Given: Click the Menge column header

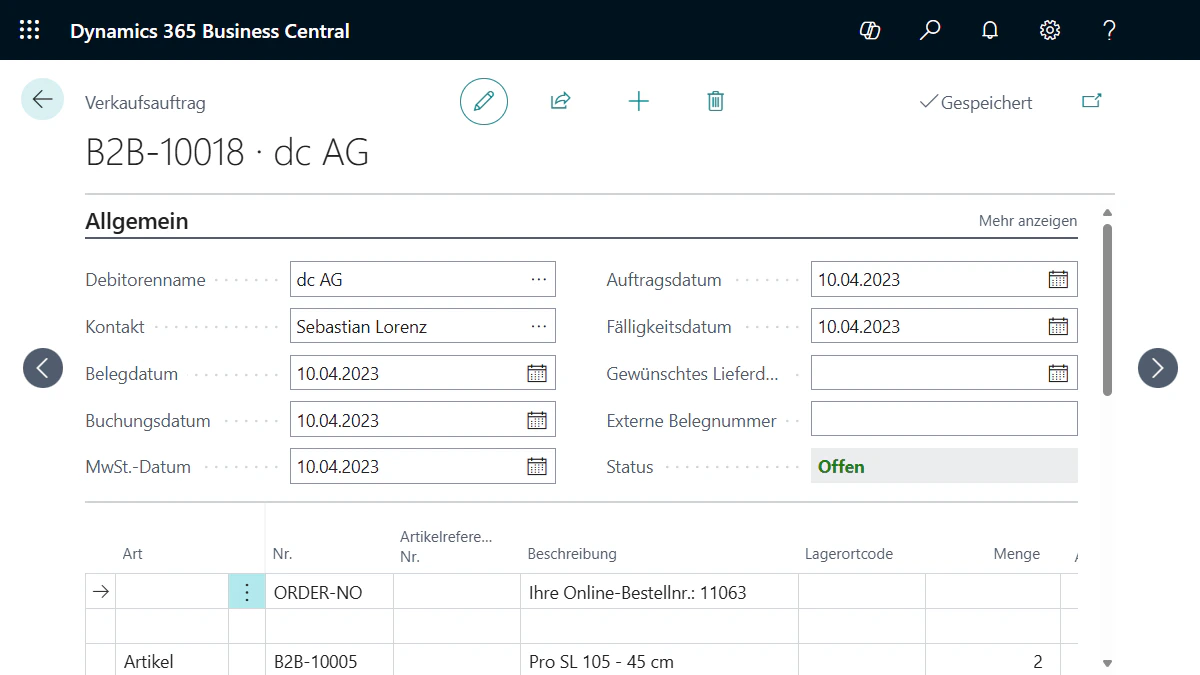Looking at the screenshot, I should 1016,554.
